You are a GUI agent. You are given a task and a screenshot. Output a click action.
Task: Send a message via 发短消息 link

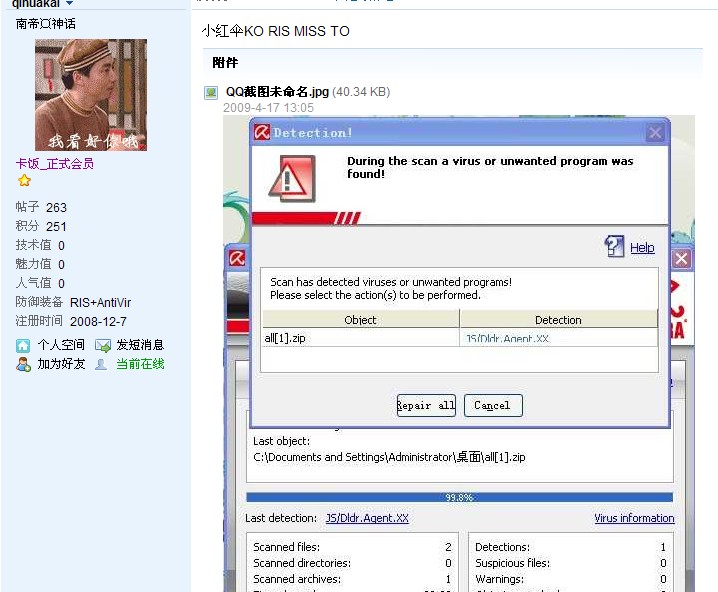point(140,345)
